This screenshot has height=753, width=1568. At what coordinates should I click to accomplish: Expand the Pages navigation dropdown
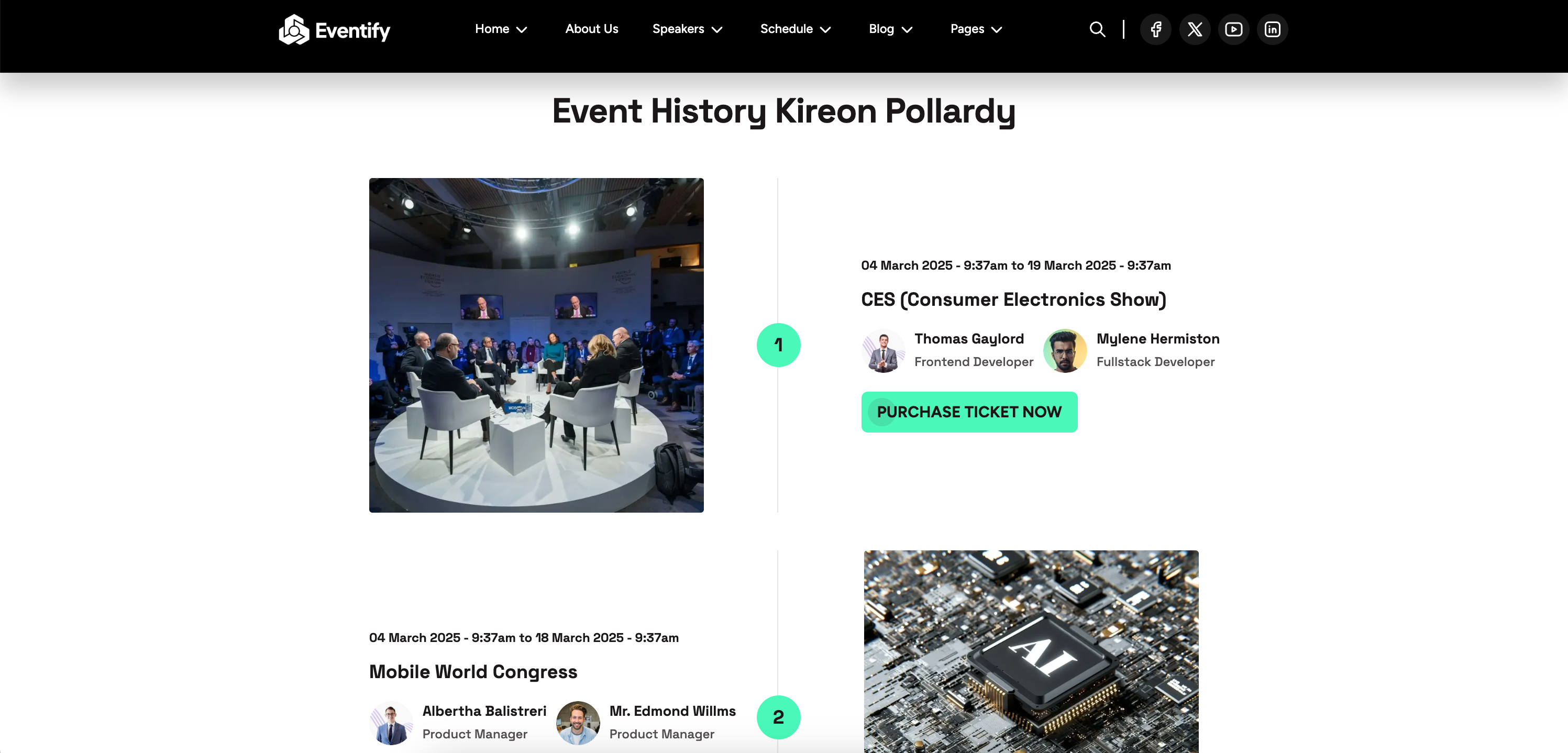pyautogui.click(x=975, y=29)
